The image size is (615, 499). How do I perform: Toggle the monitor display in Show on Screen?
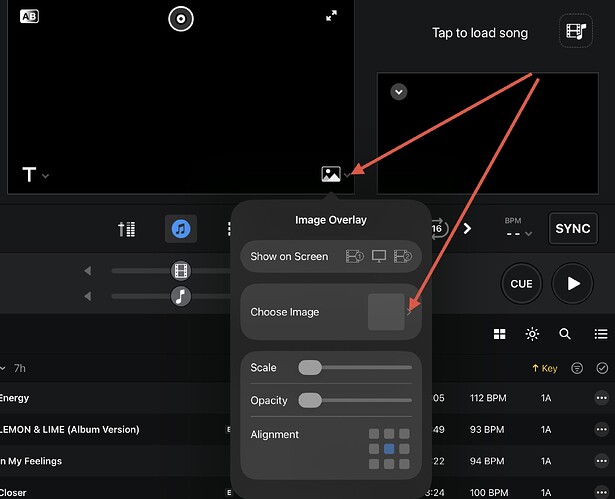coord(378,256)
